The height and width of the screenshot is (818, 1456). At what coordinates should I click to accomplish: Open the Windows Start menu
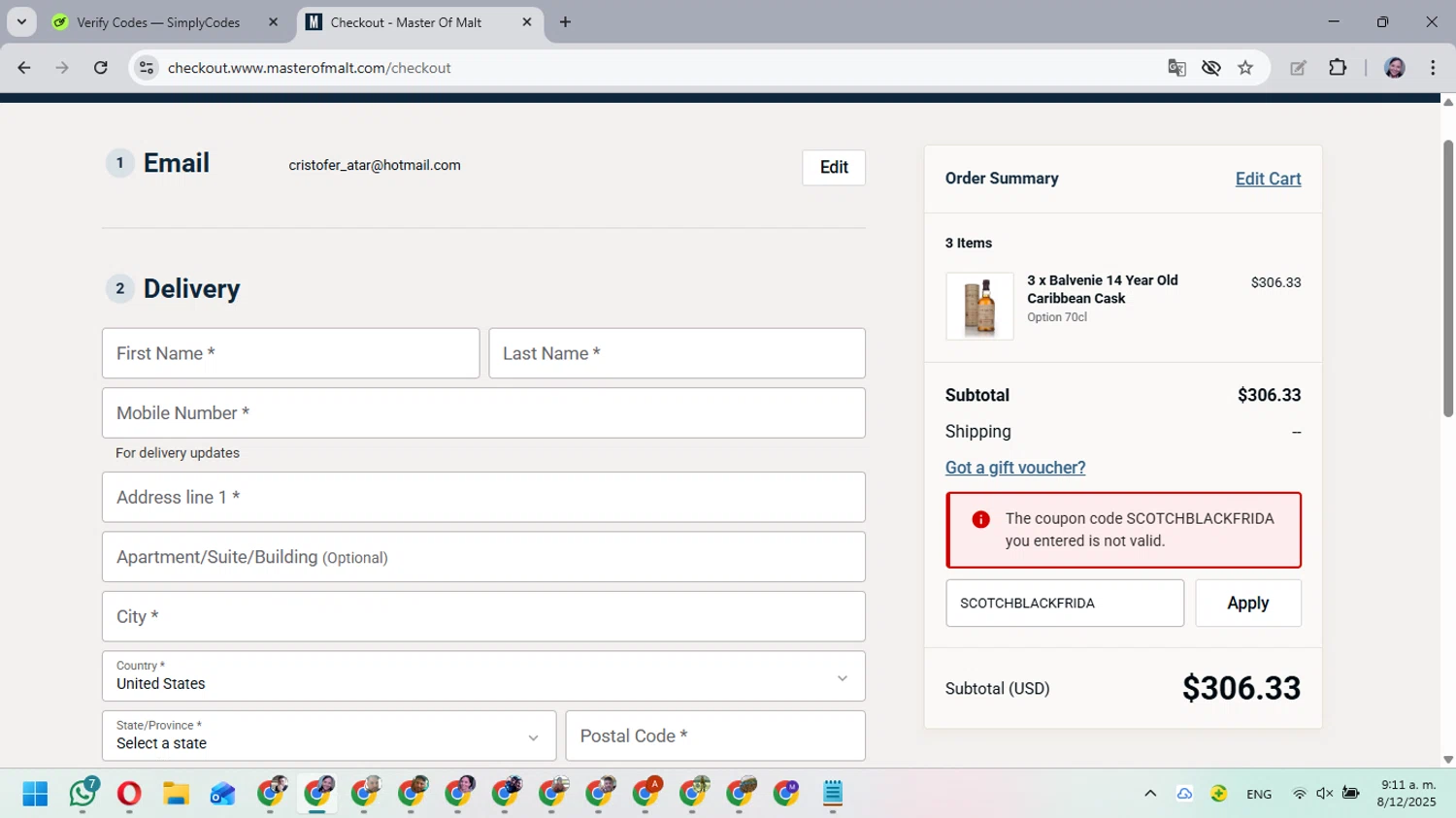35,794
